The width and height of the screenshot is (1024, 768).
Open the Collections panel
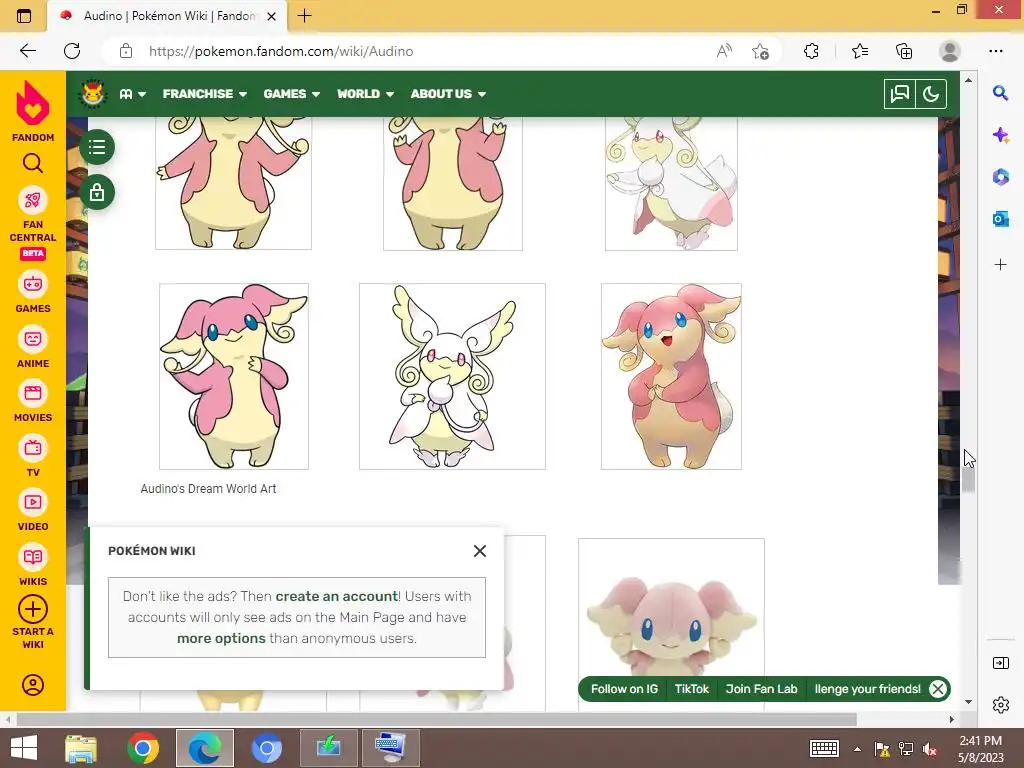click(904, 51)
